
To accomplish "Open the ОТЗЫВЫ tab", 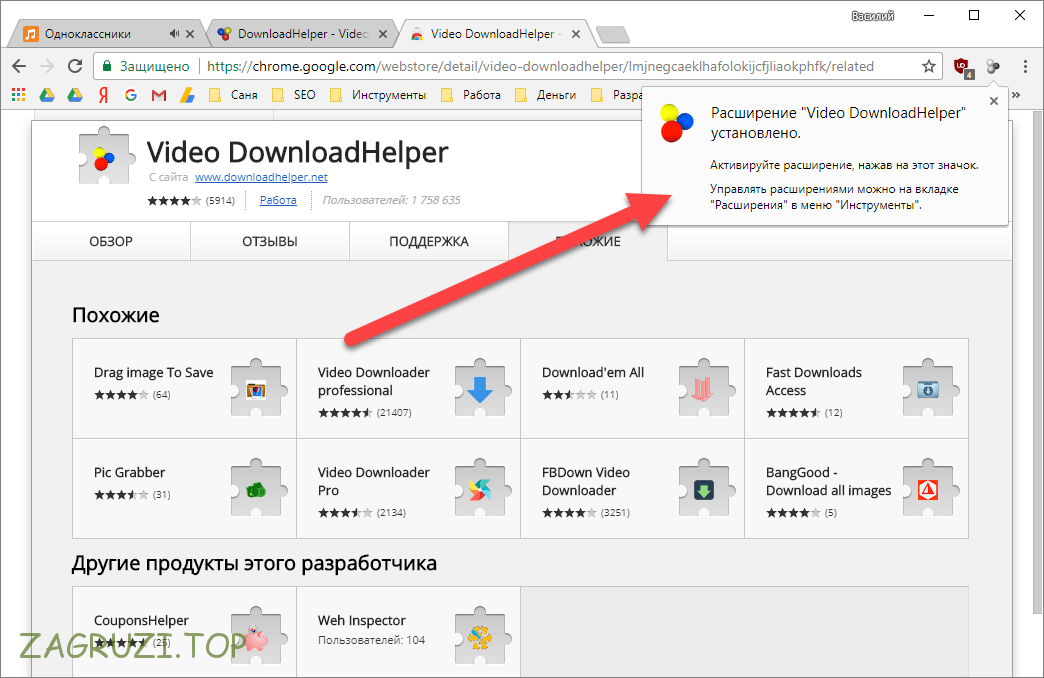I will point(270,242).
